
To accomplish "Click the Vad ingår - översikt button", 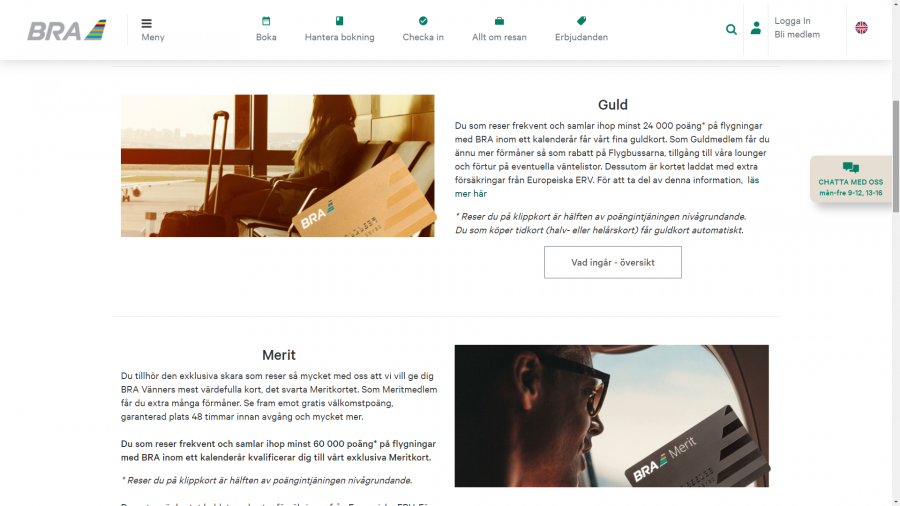I will click(612, 262).
